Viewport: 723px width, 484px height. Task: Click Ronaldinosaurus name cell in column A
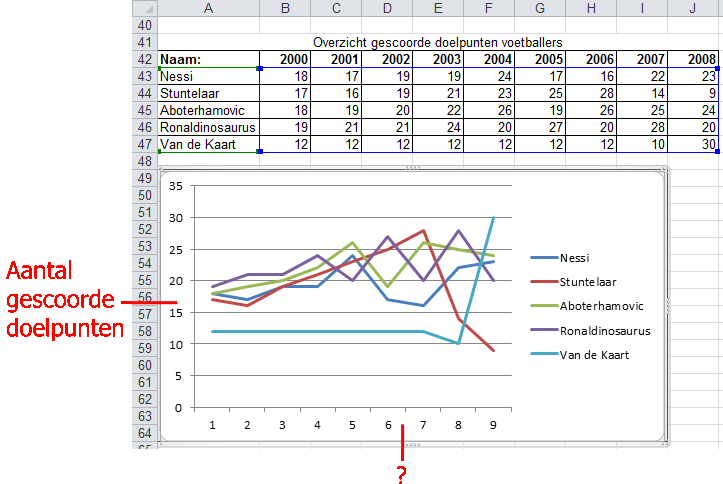tap(208, 127)
